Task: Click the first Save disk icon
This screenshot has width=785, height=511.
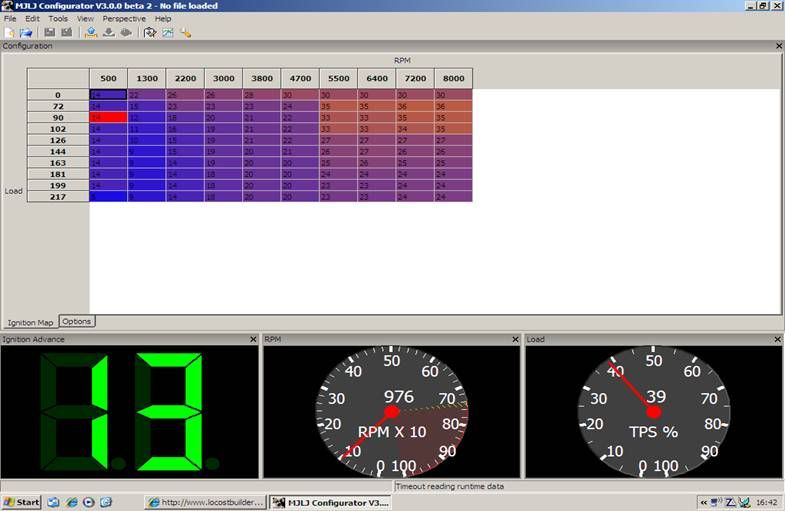Action: click(x=50, y=32)
